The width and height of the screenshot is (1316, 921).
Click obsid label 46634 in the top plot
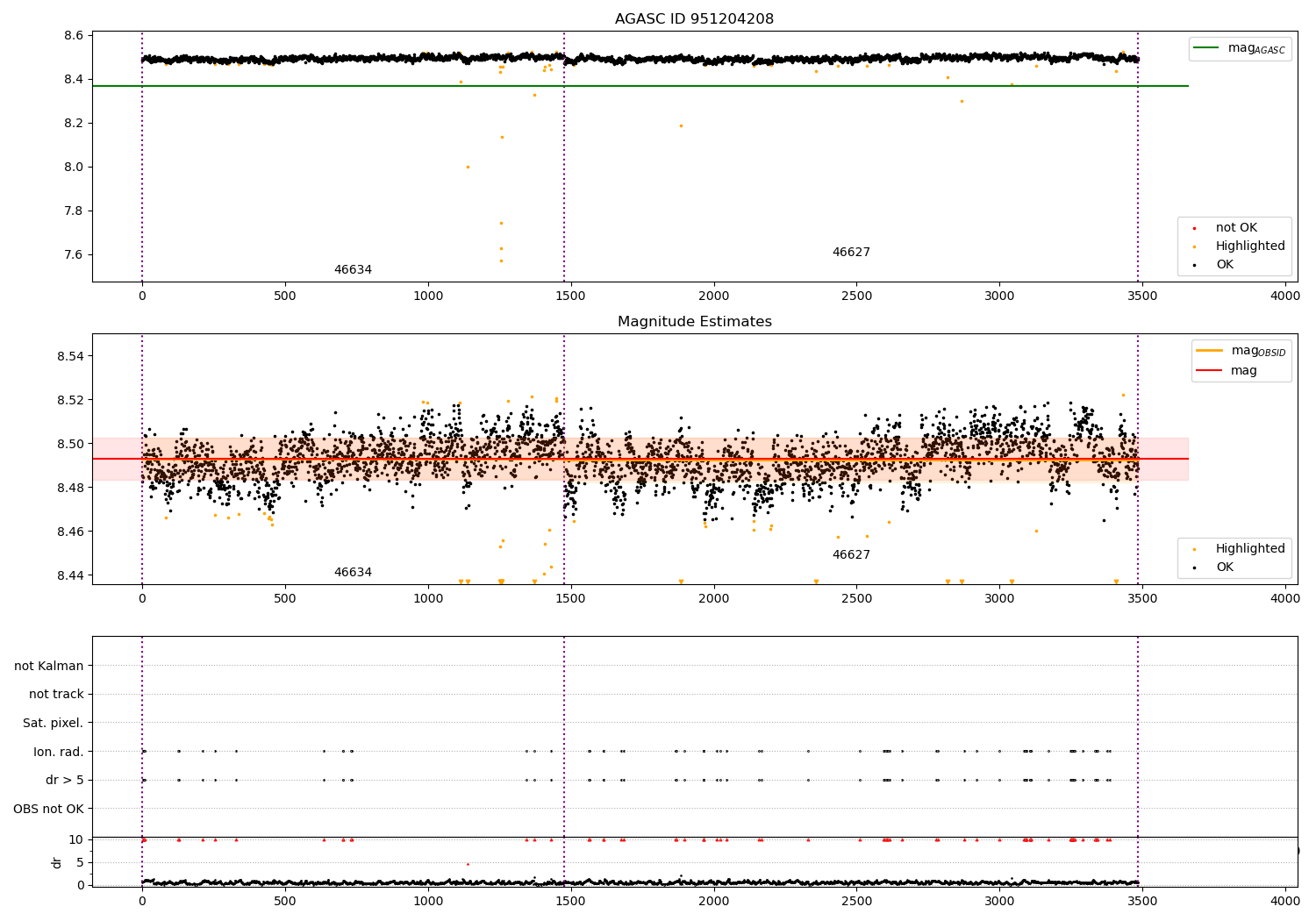(x=353, y=270)
